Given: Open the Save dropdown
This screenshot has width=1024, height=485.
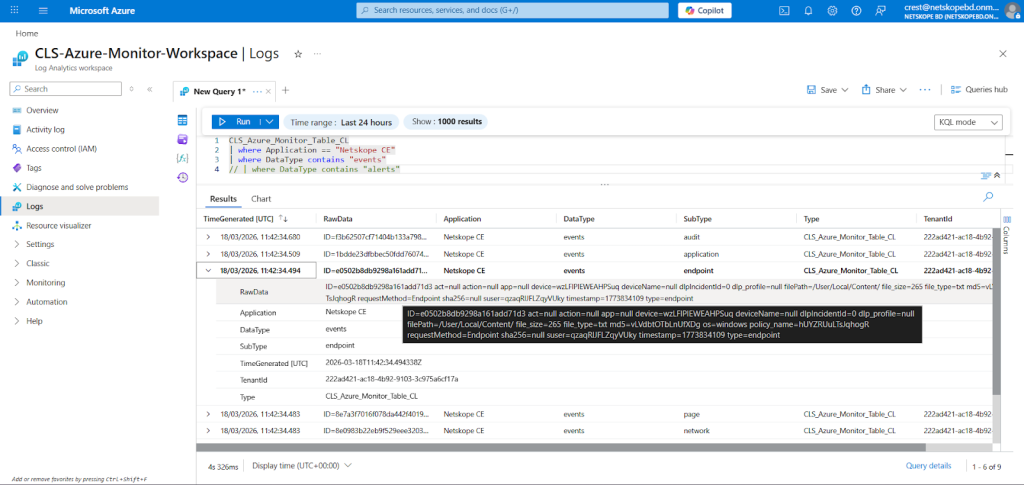Looking at the screenshot, I should point(827,90).
